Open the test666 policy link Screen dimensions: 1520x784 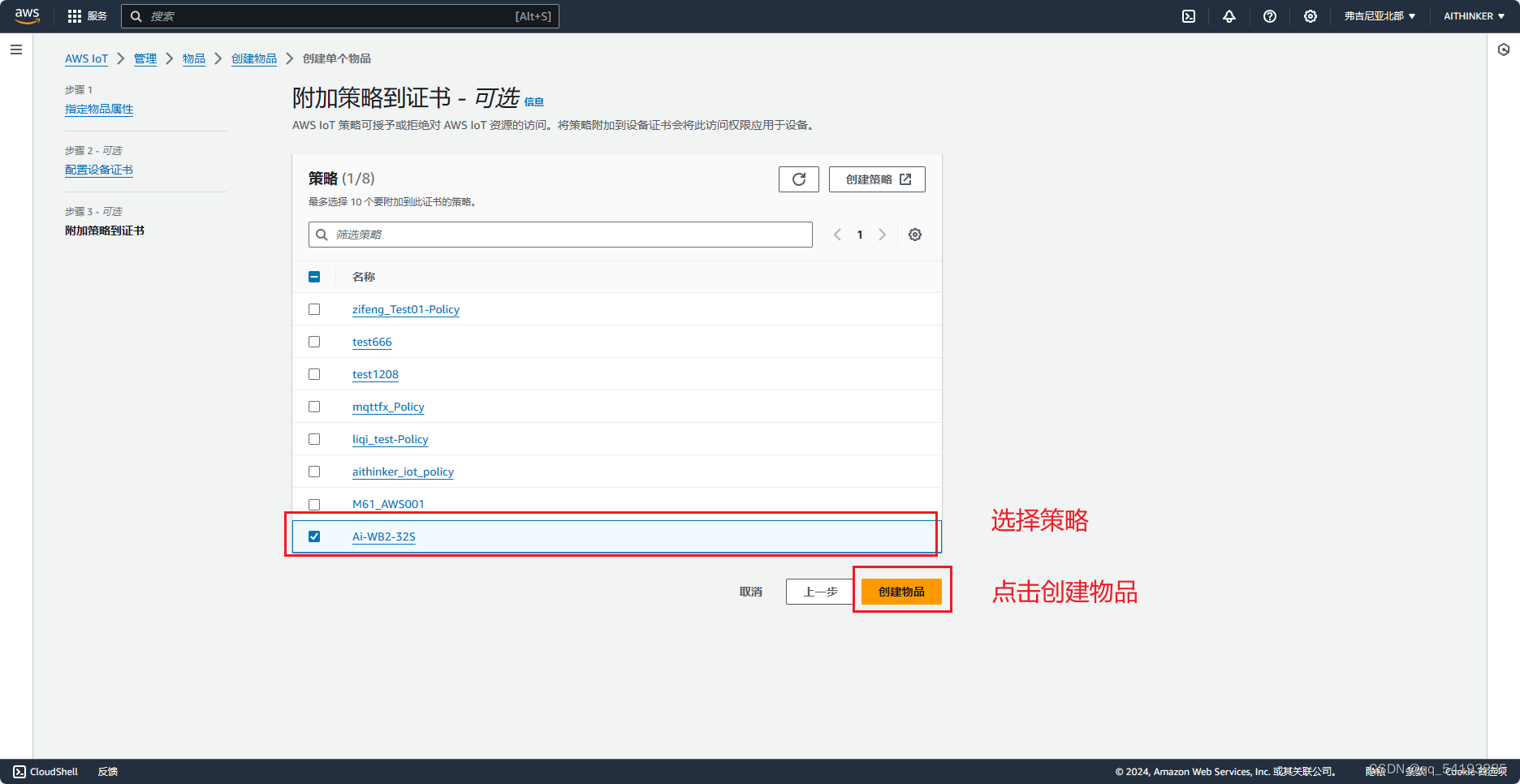pos(372,342)
